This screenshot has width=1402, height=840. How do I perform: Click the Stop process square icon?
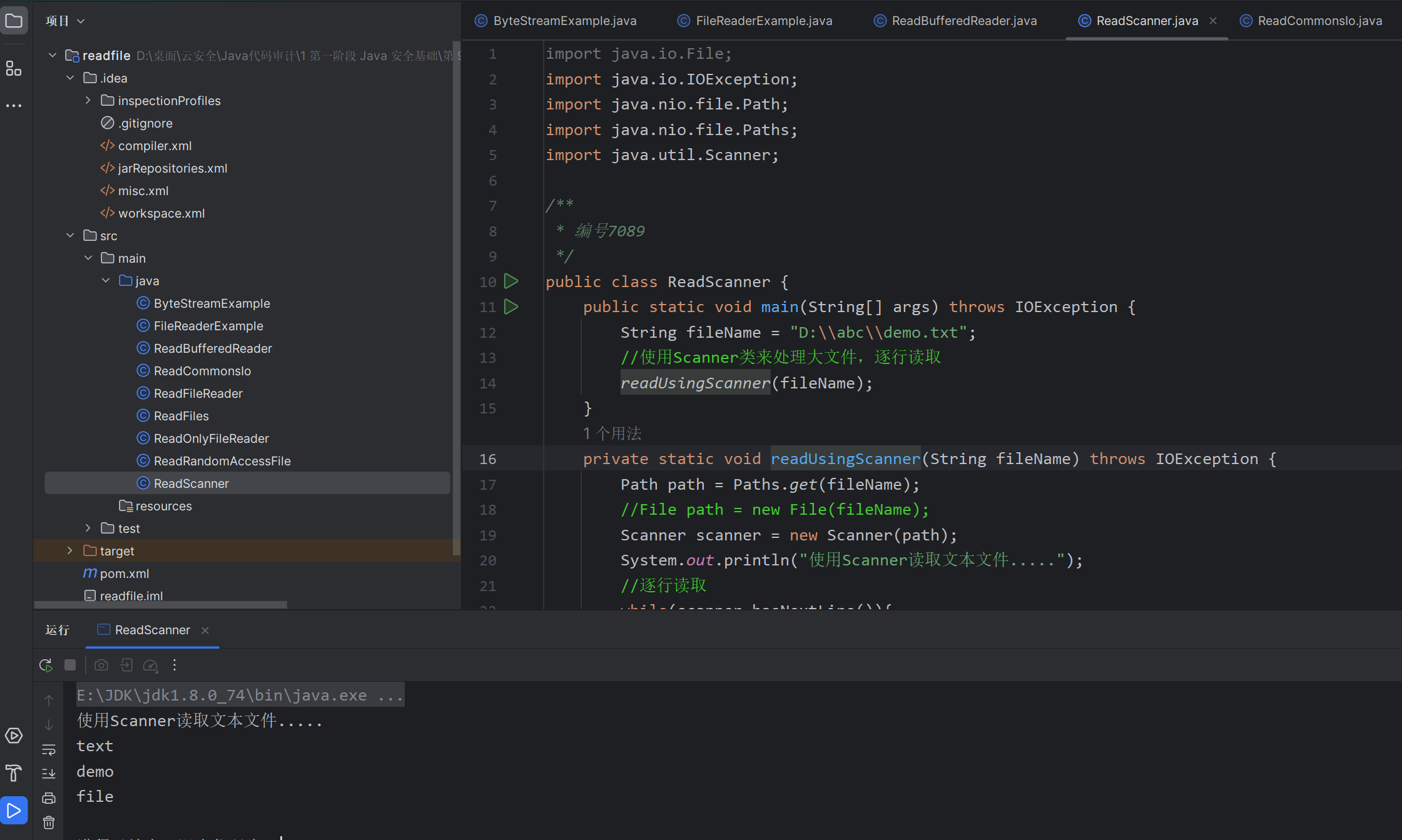70,665
